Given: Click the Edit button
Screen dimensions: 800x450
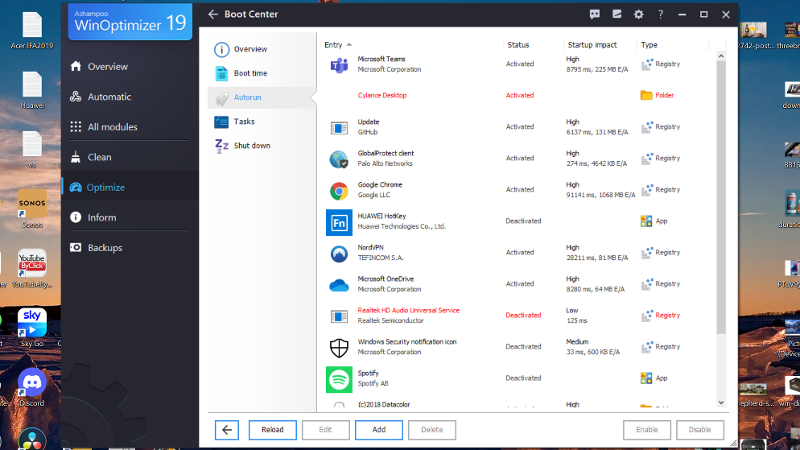Looking at the screenshot, I should pos(326,430).
